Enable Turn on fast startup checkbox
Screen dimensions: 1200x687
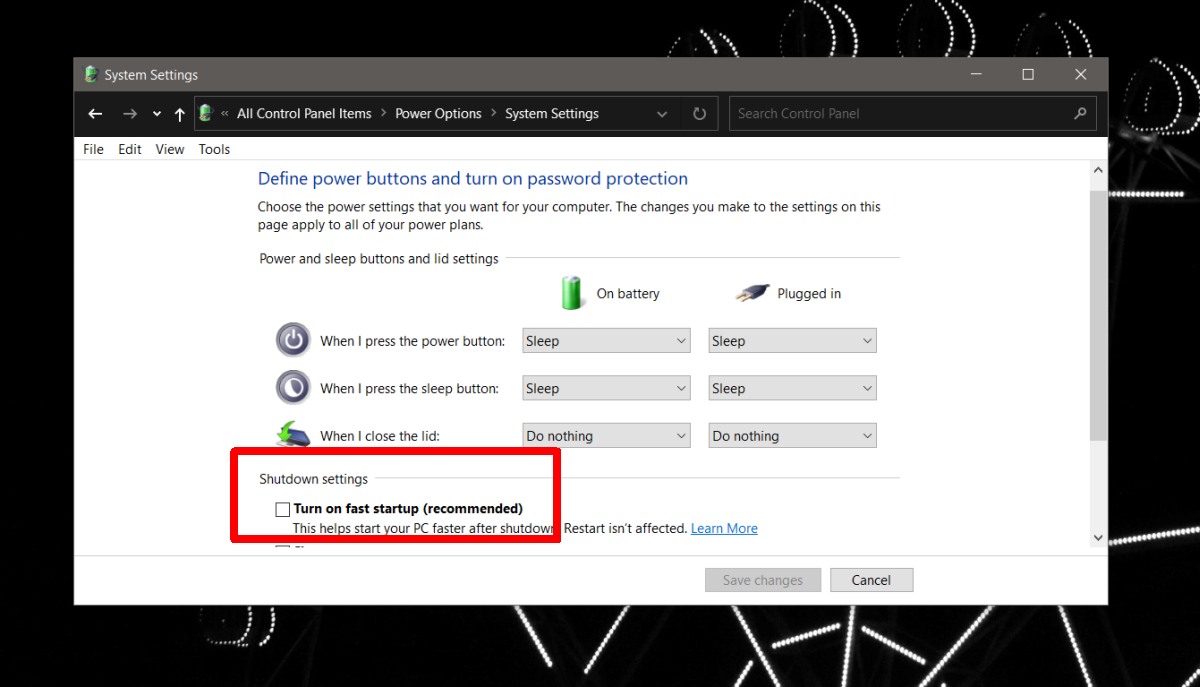[x=282, y=509]
